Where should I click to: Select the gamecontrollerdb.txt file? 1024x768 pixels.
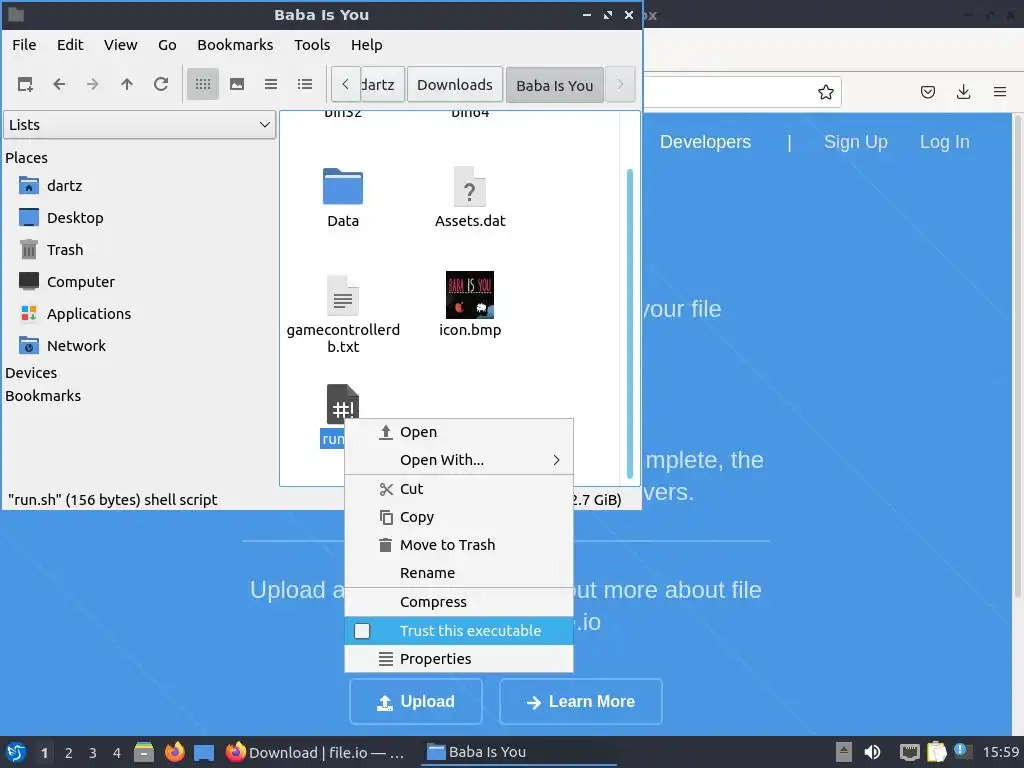point(343,315)
